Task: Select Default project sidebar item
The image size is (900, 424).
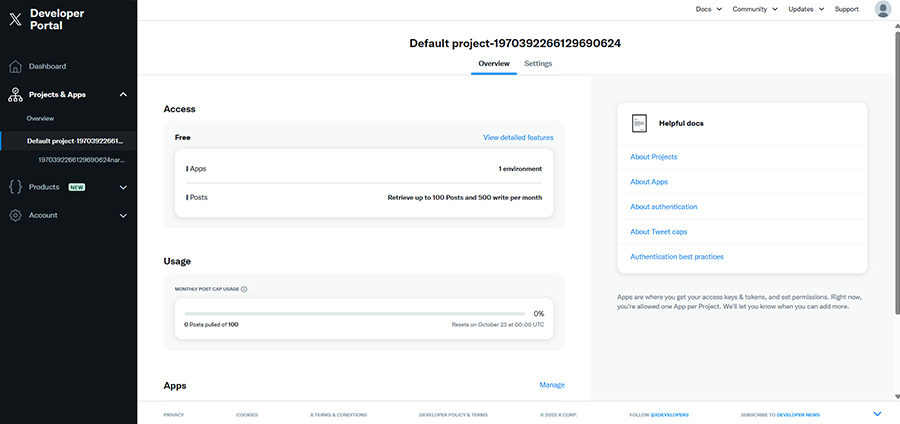Action: pyautogui.click(x=69, y=141)
